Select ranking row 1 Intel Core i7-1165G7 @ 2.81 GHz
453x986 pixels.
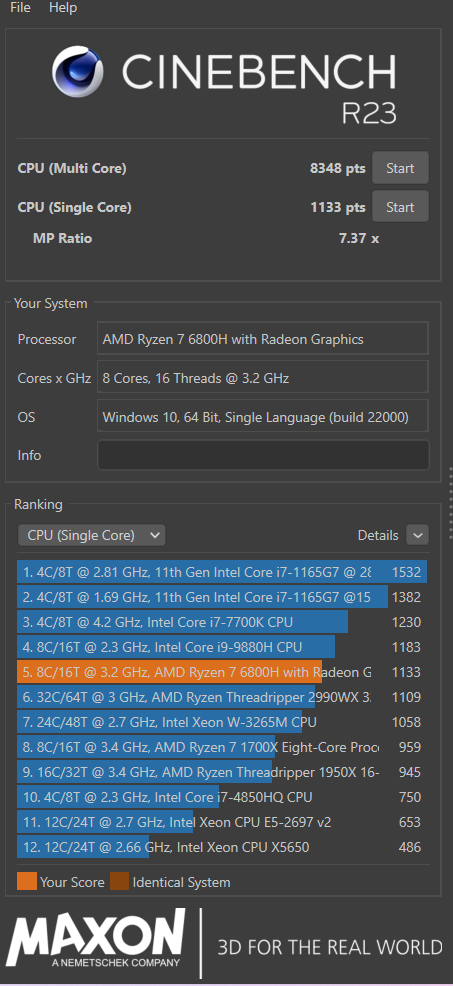click(x=222, y=572)
